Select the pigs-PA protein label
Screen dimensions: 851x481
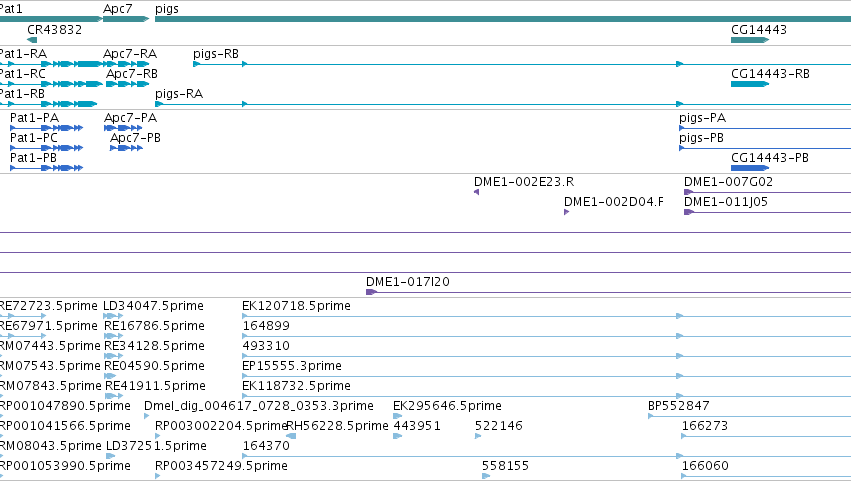pyautogui.click(x=702, y=118)
